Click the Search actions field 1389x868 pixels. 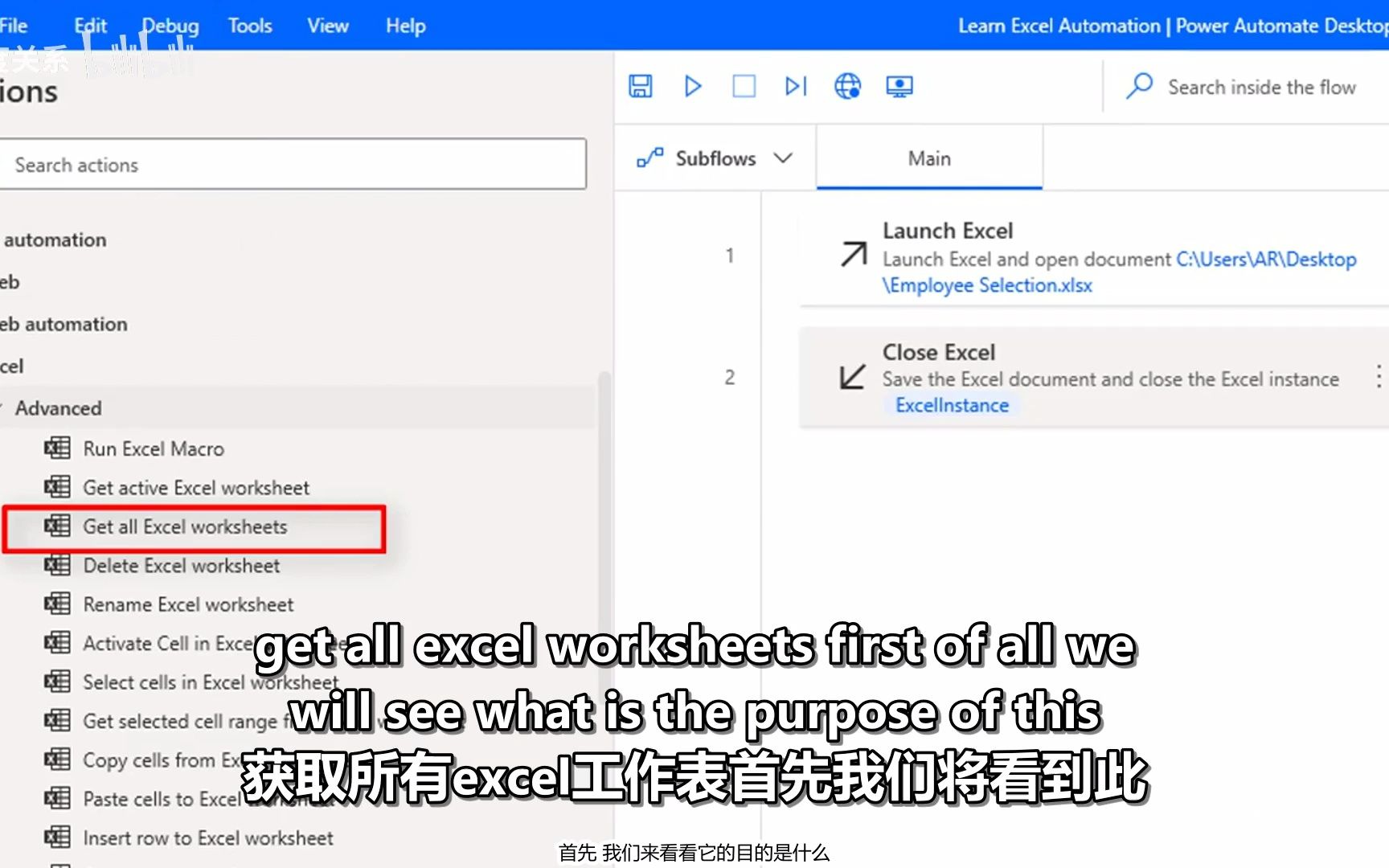pos(293,164)
